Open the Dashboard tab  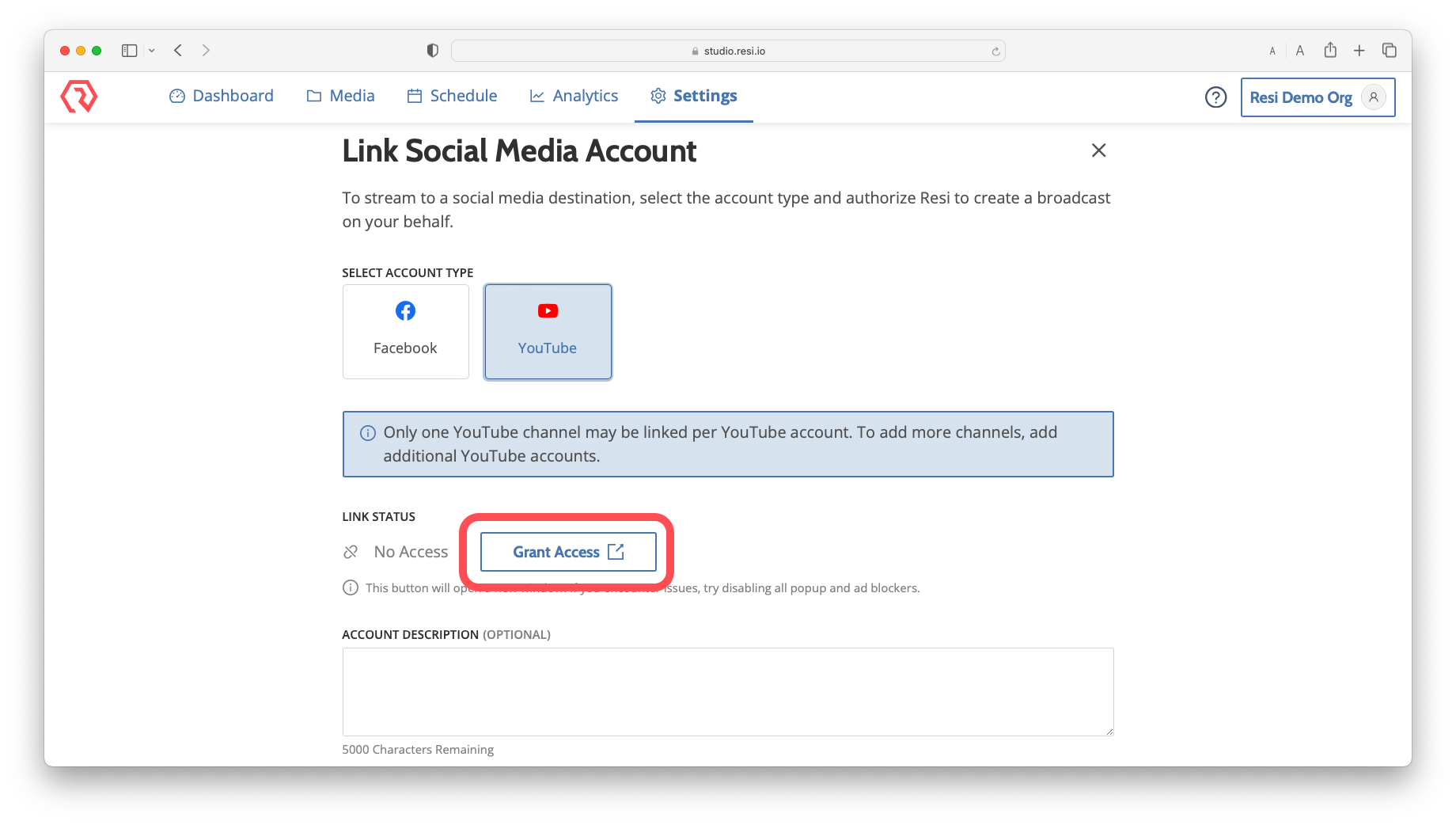pos(222,96)
